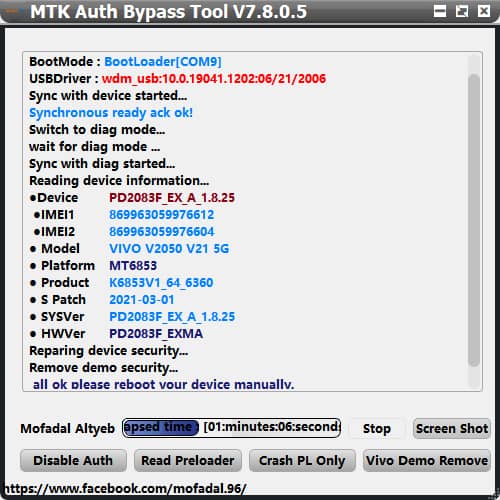Click the HWVer value PD2083F_EXMA
Image resolution: width=500 pixels, height=500 pixels.
tap(156, 334)
